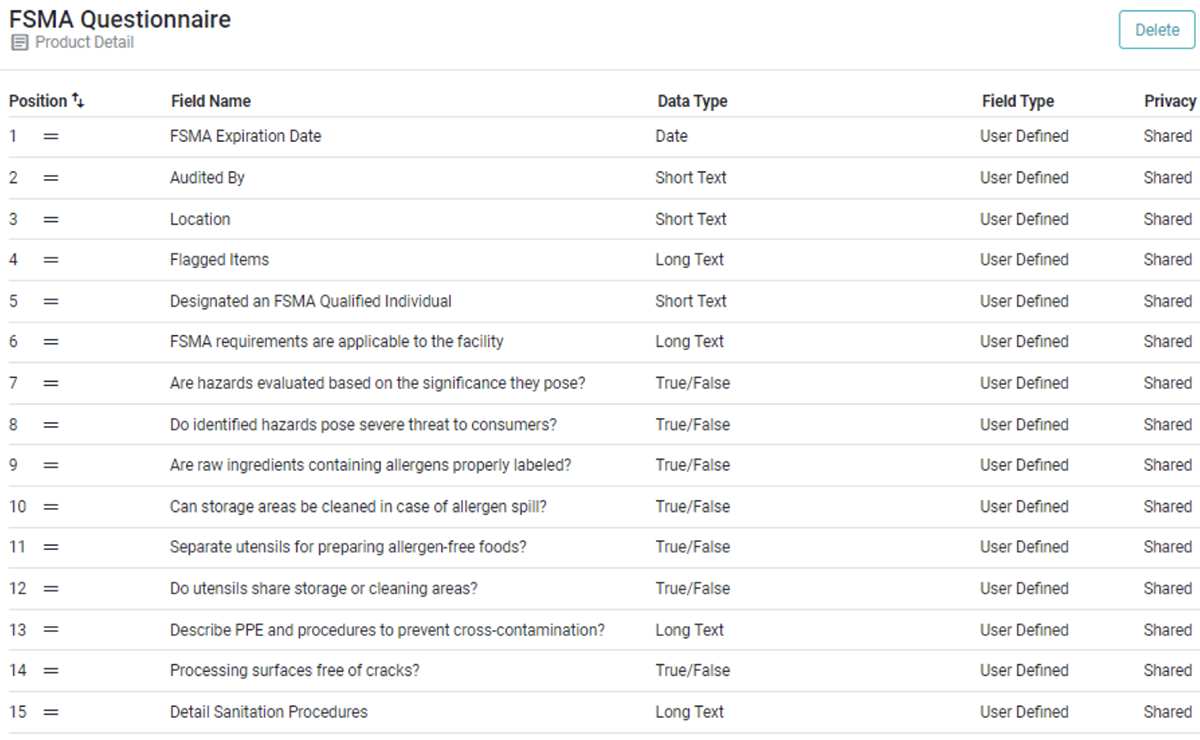Select the Can storage areas be cleaned row

[358, 507]
